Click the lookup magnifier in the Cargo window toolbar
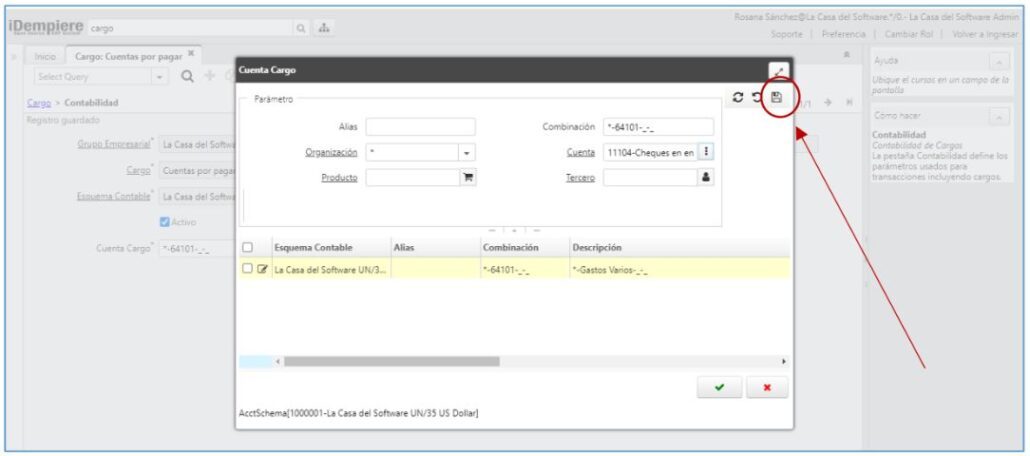 [187, 77]
